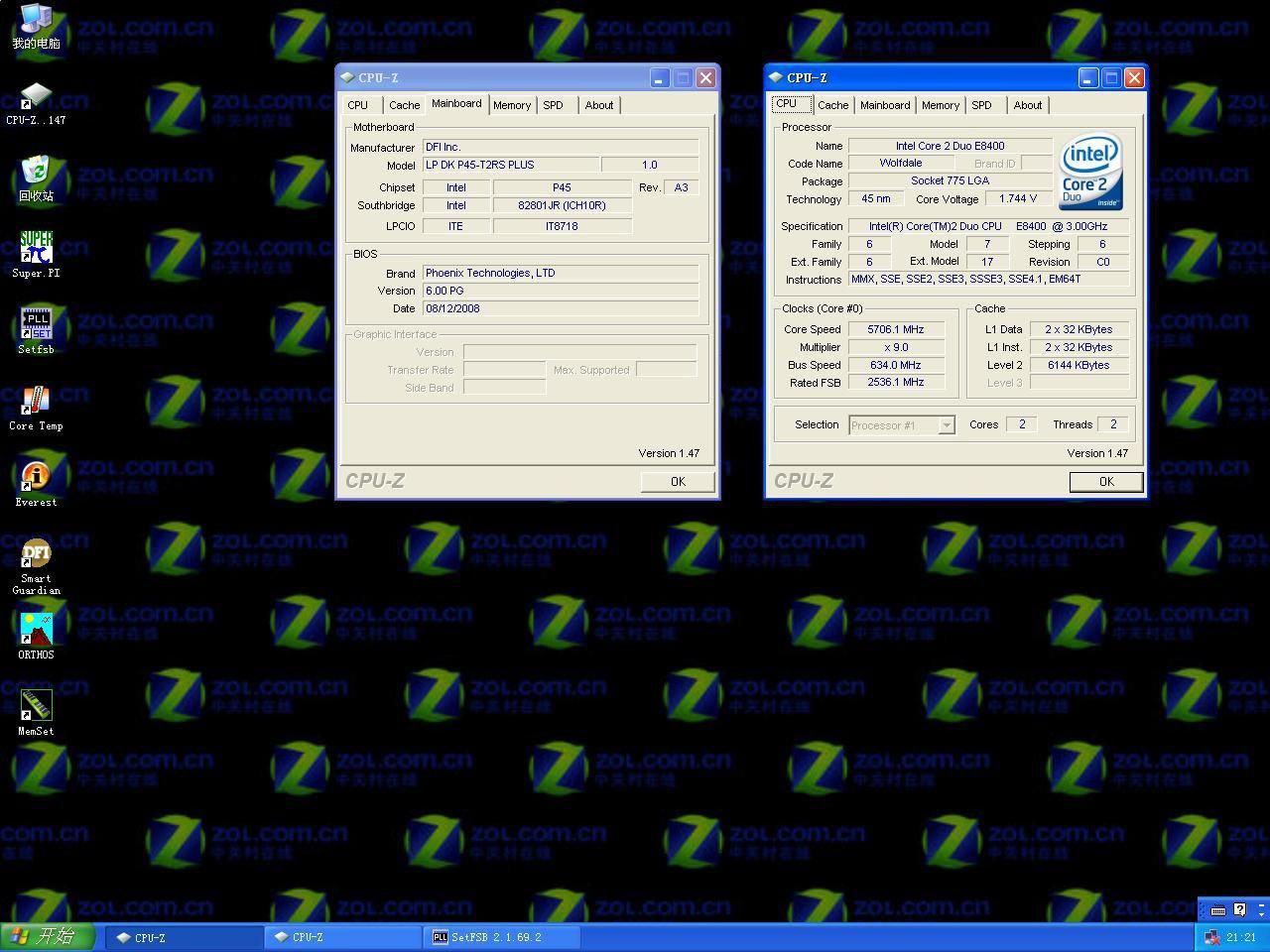
Task: Click the multiplier value x 9.0
Action: pyautogui.click(x=896, y=347)
